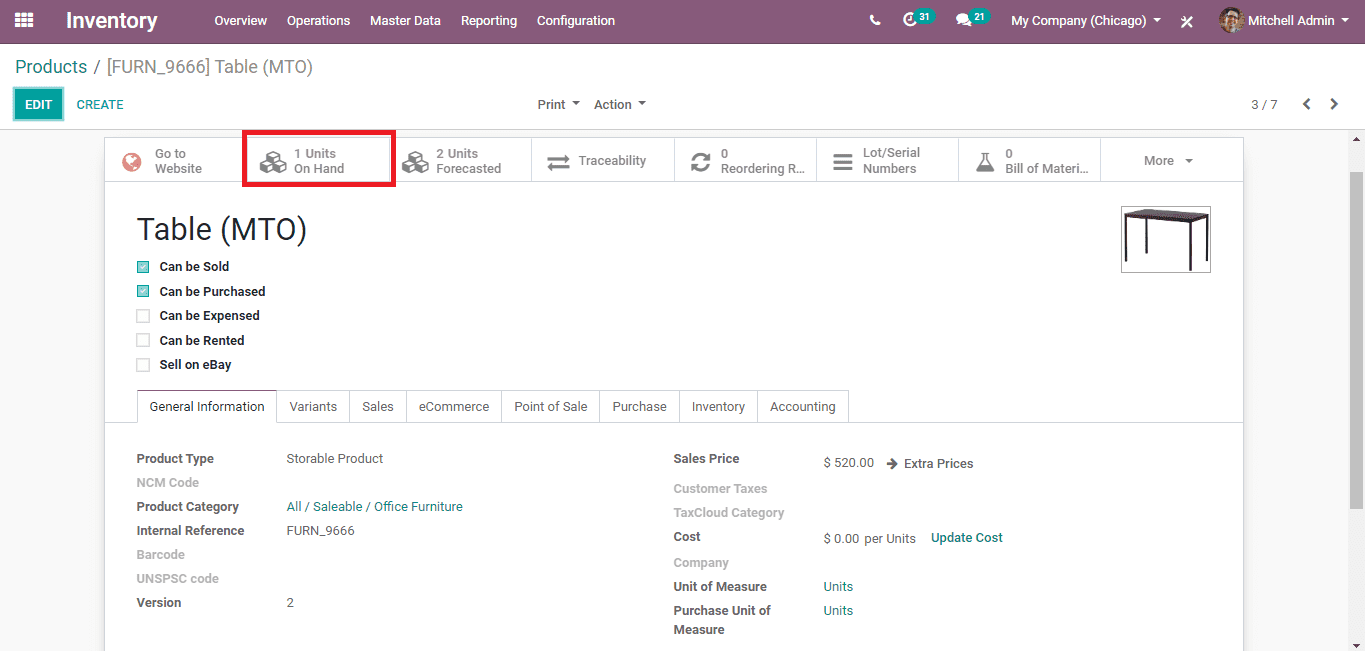Open the Overview menu

click(x=240, y=20)
